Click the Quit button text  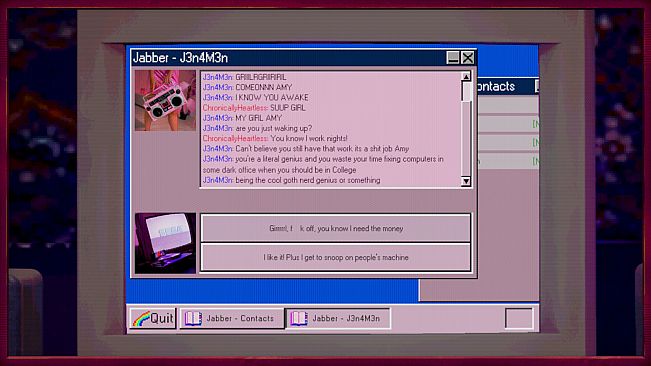162,318
